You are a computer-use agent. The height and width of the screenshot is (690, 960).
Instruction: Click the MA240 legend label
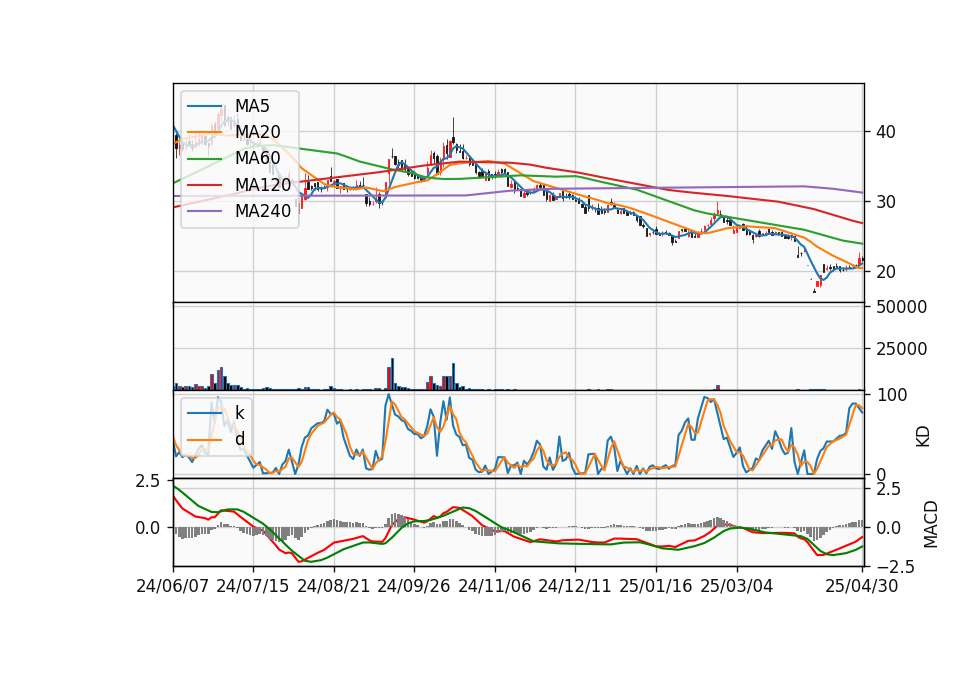(263, 211)
